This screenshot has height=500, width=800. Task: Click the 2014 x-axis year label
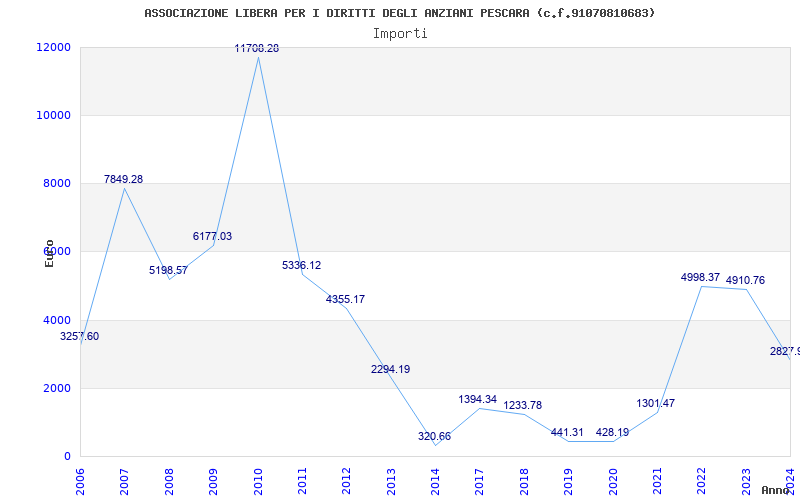[x=435, y=481]
